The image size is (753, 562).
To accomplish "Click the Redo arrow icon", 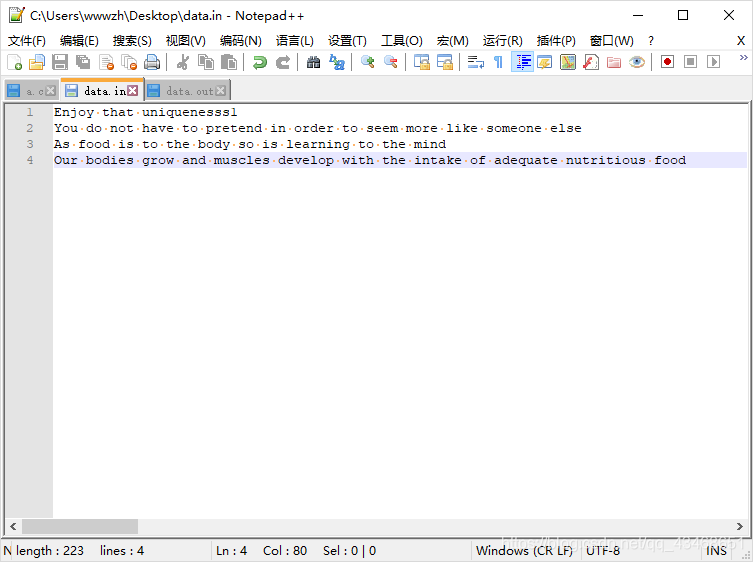I will coord(283,62).
